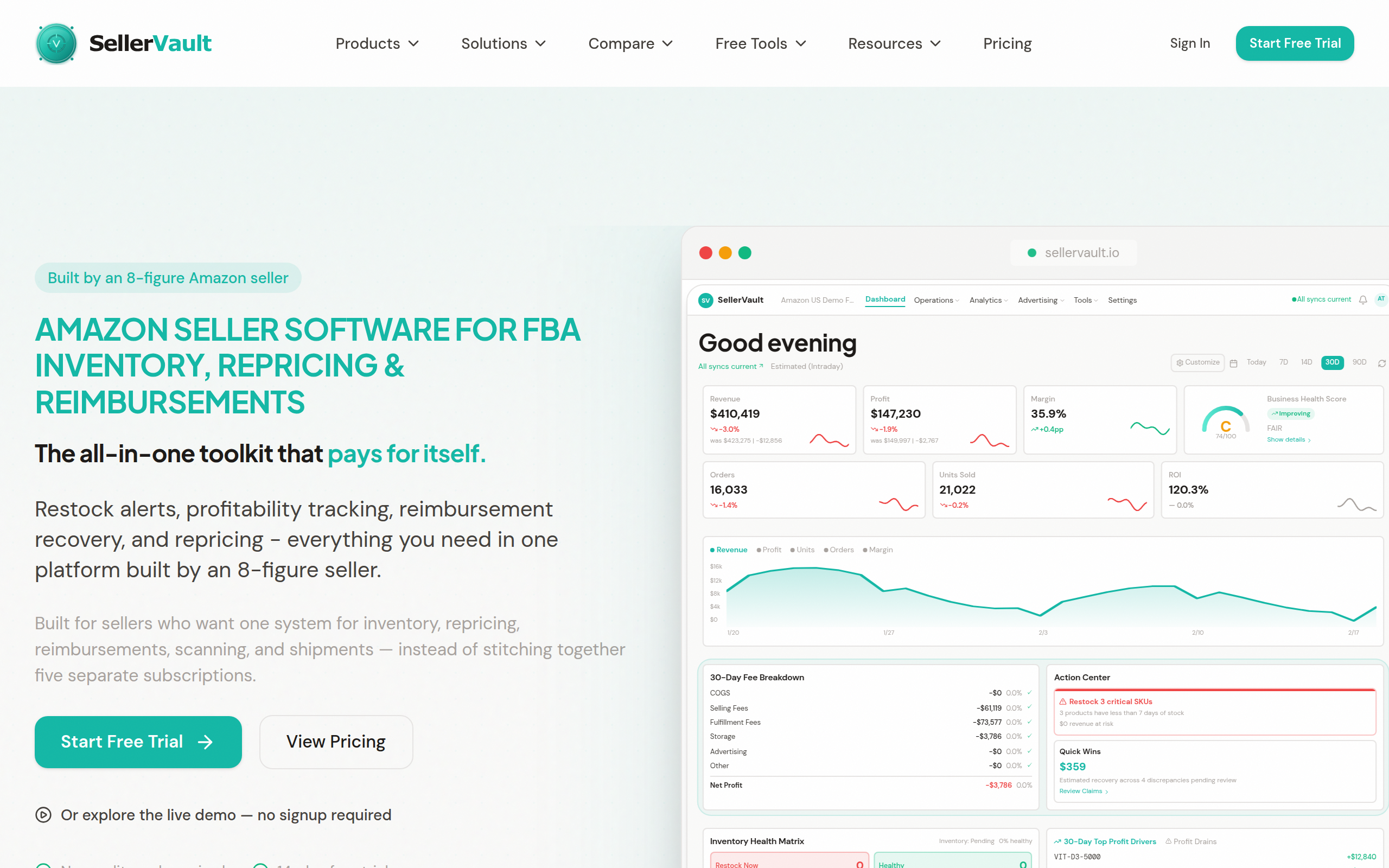Expand the Compare menu

coord(630,43)
